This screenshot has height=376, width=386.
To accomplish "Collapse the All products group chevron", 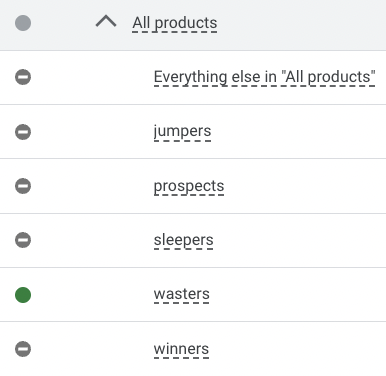I will pos(106,22).
